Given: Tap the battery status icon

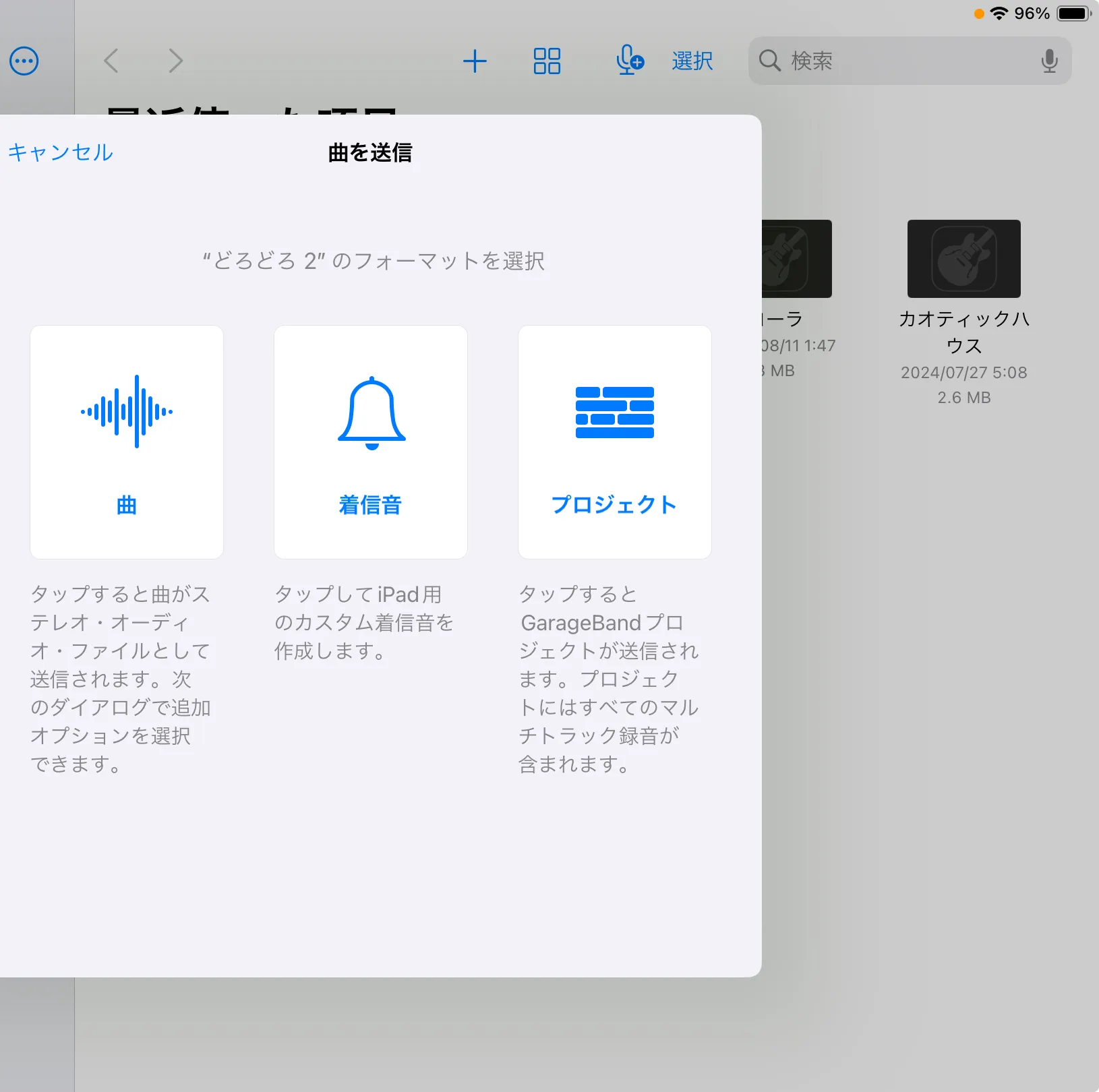Looking at the screenshot, I should (1074, 13).
